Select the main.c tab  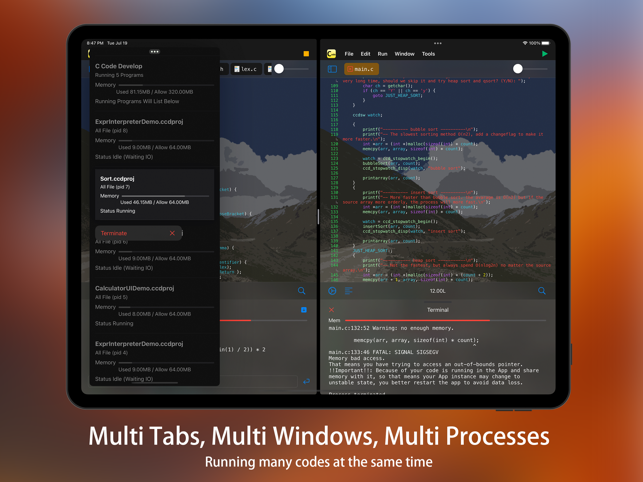pyautogui.click(x=361, y=69)
